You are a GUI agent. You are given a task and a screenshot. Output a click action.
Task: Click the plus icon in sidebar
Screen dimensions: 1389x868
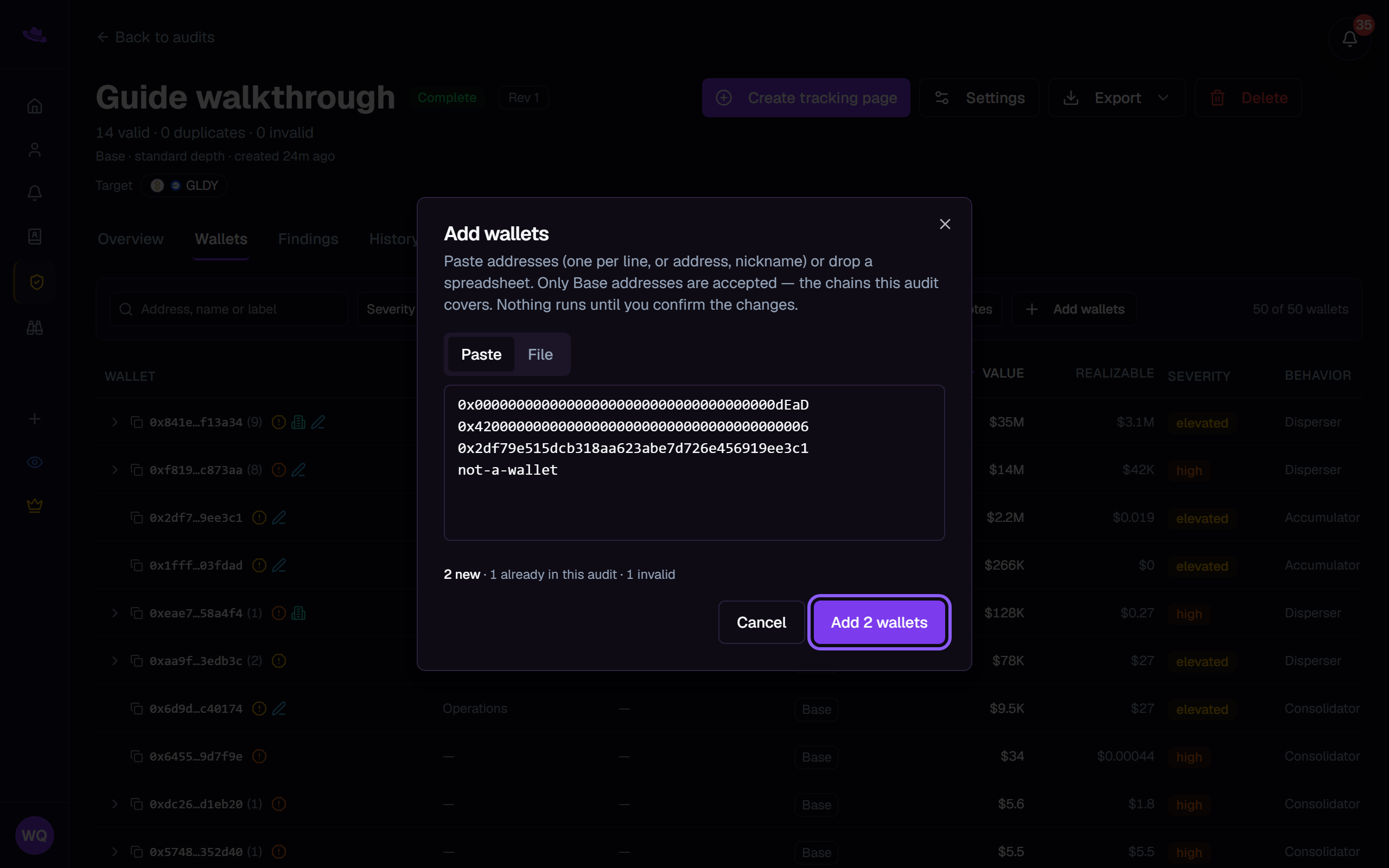pos(35,419)
